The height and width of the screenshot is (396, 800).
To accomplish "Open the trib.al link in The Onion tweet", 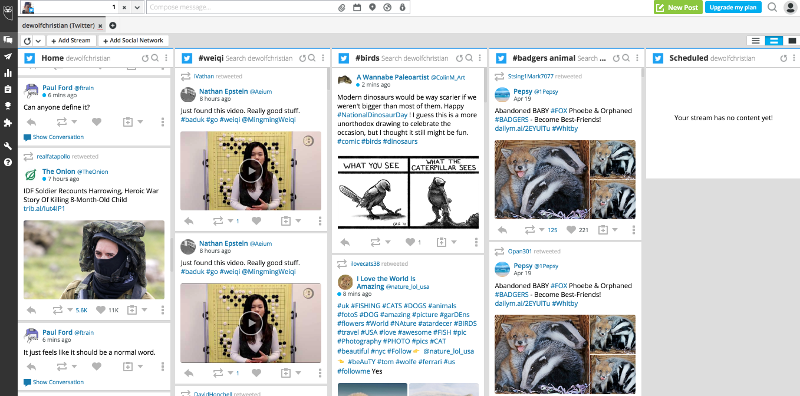I will pos(44,209).
